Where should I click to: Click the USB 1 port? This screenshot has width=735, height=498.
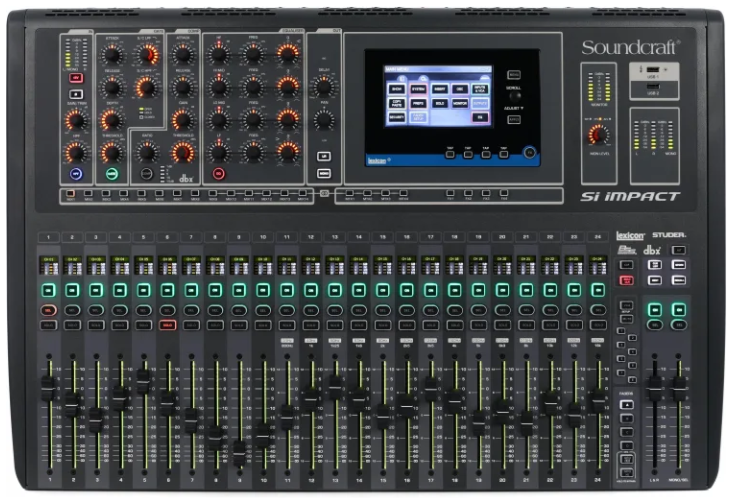[653, 69]
